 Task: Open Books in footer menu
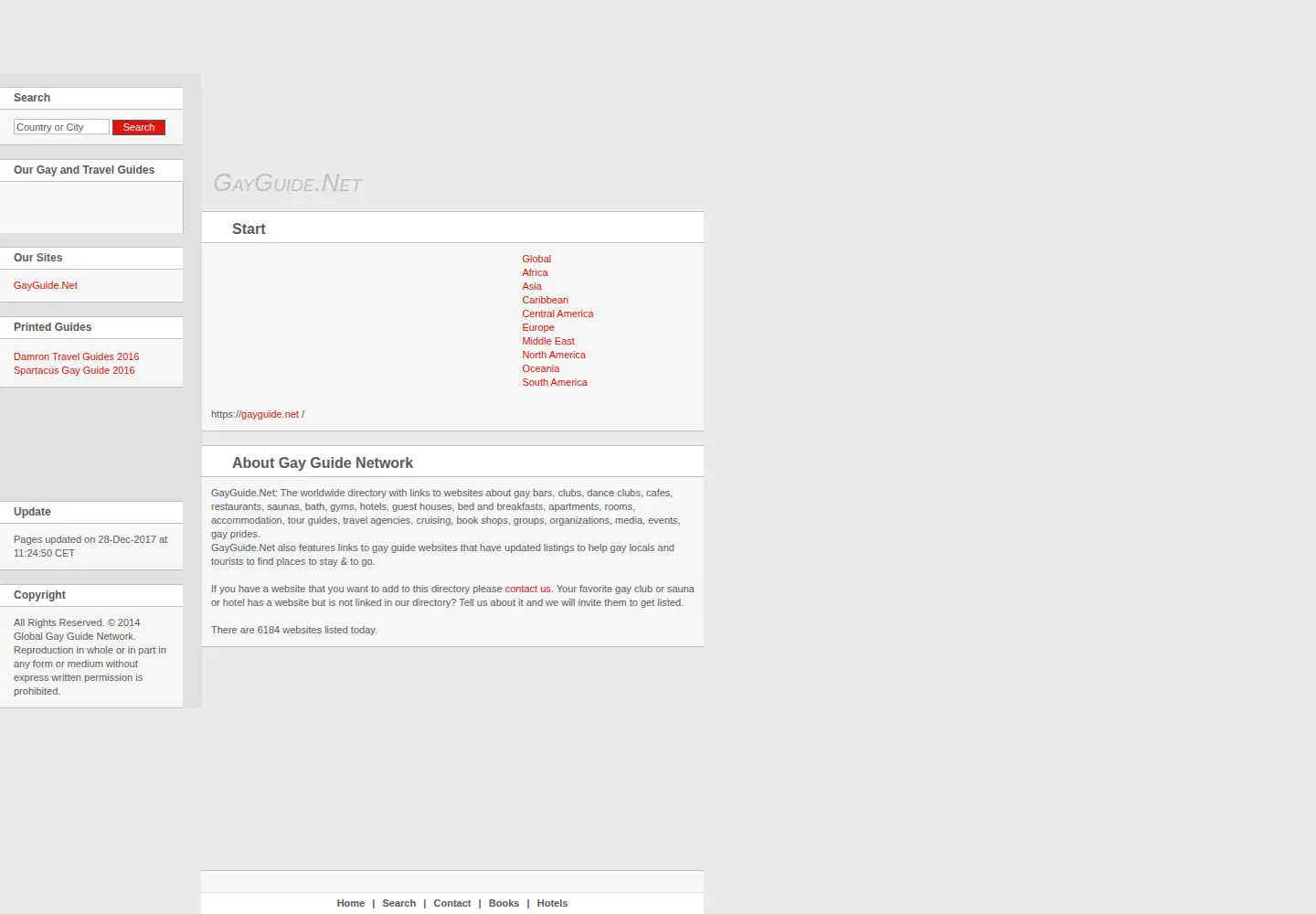504,903
